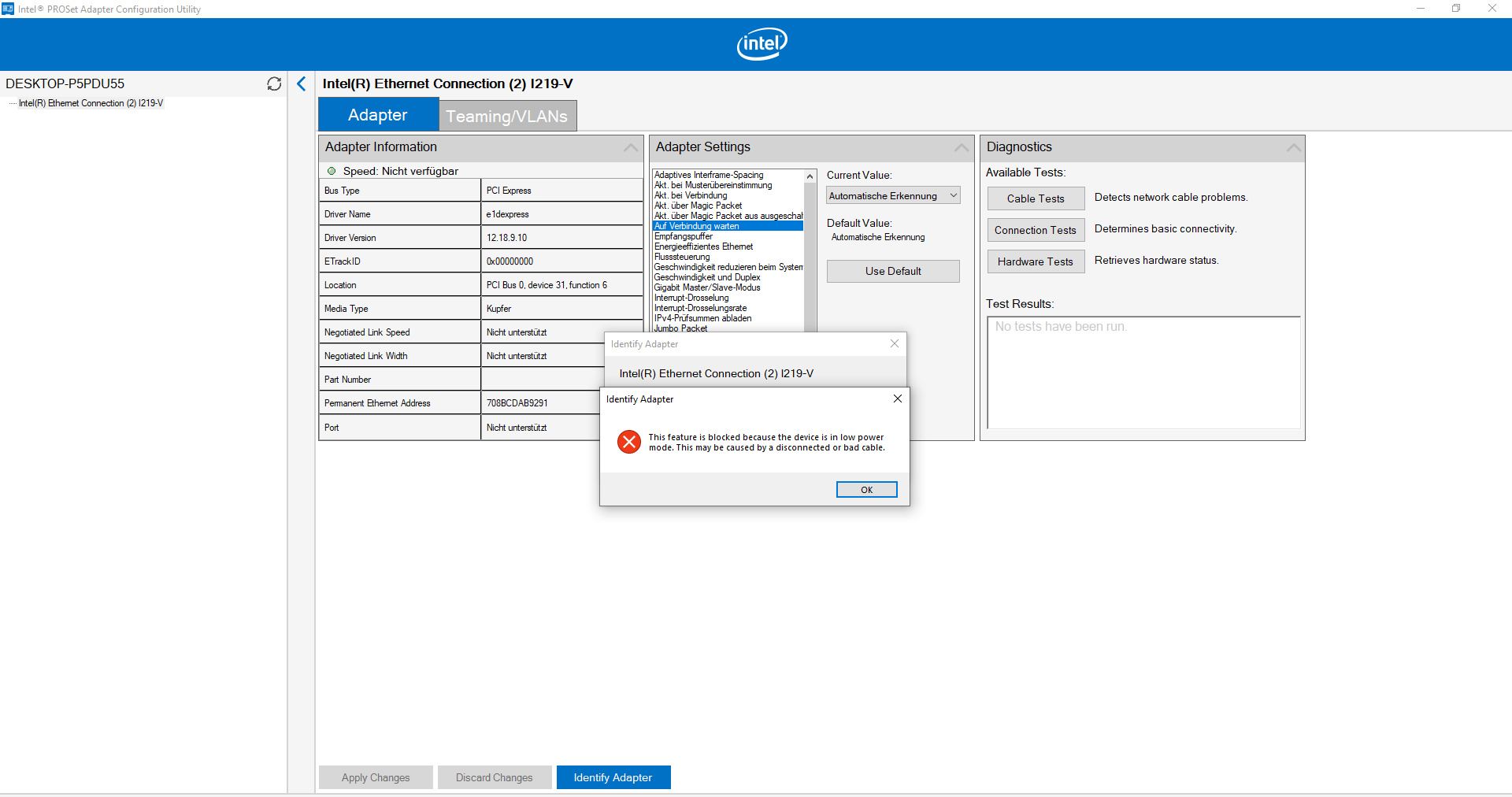Click the Use Default button
This screenshot has height=797, width=1512.
tap(893, 271)
